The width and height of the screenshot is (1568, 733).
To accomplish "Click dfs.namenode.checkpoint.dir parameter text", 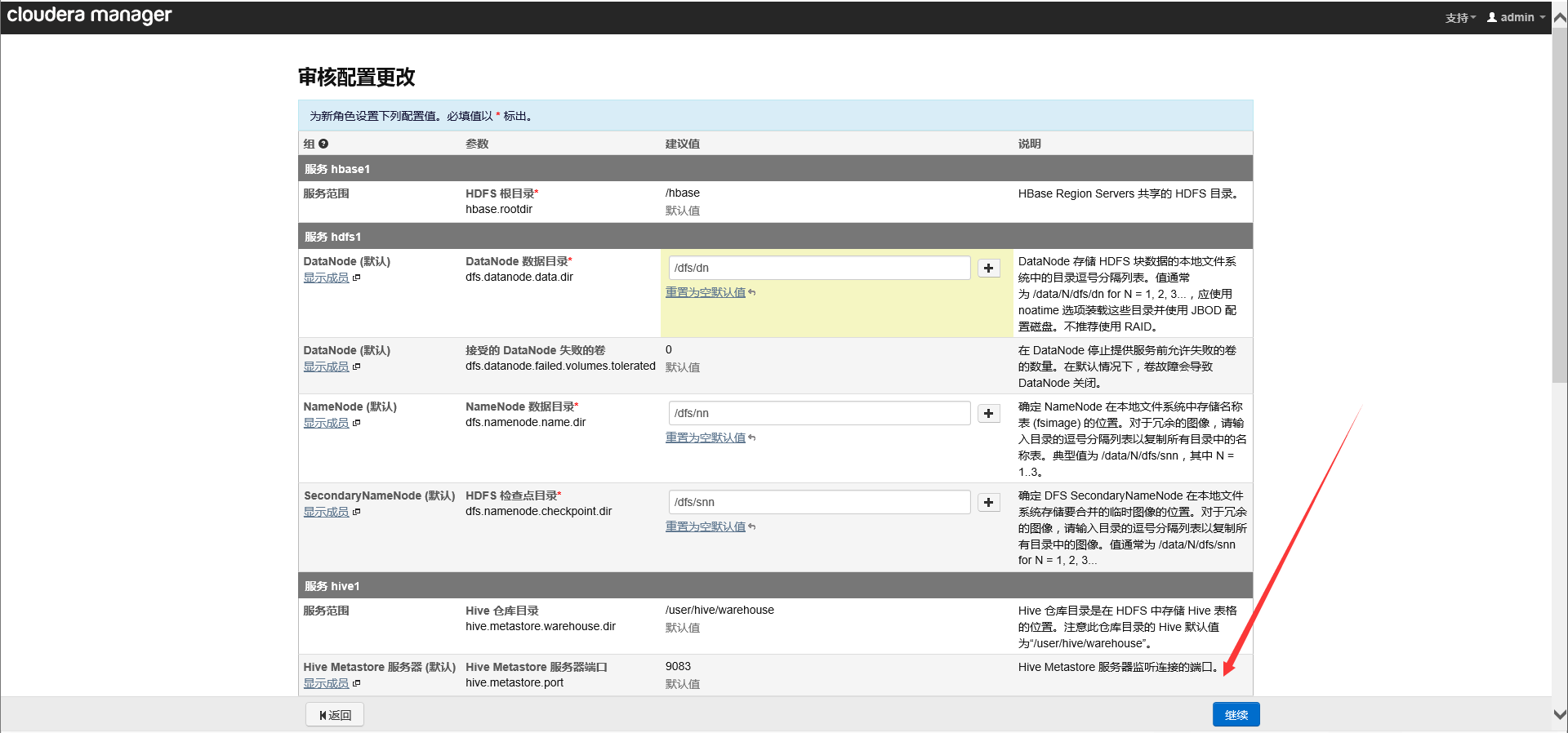I will pos(539,511).
